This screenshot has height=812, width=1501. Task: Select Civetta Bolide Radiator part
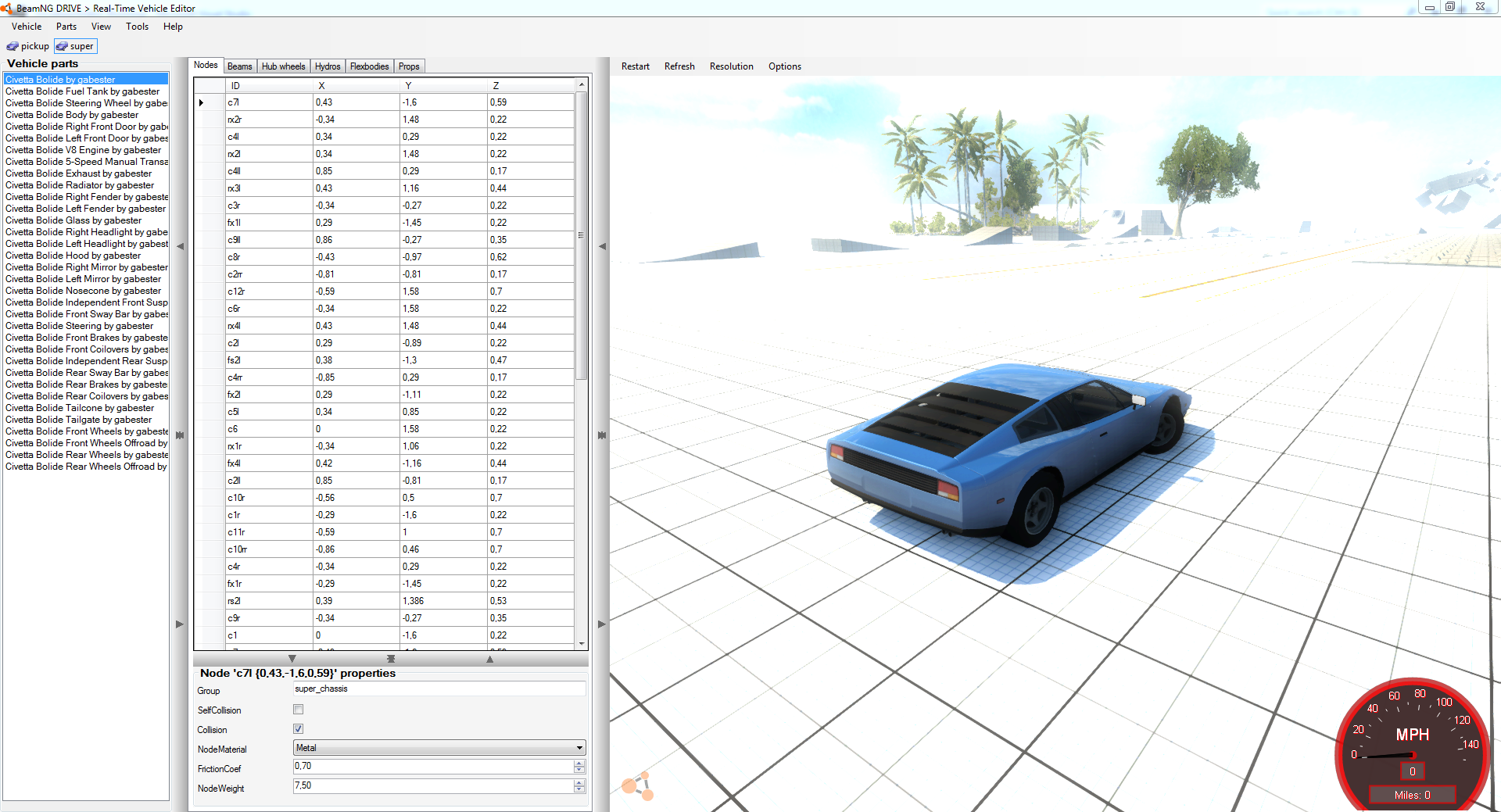pyautogui.click(x=86, y=185)
